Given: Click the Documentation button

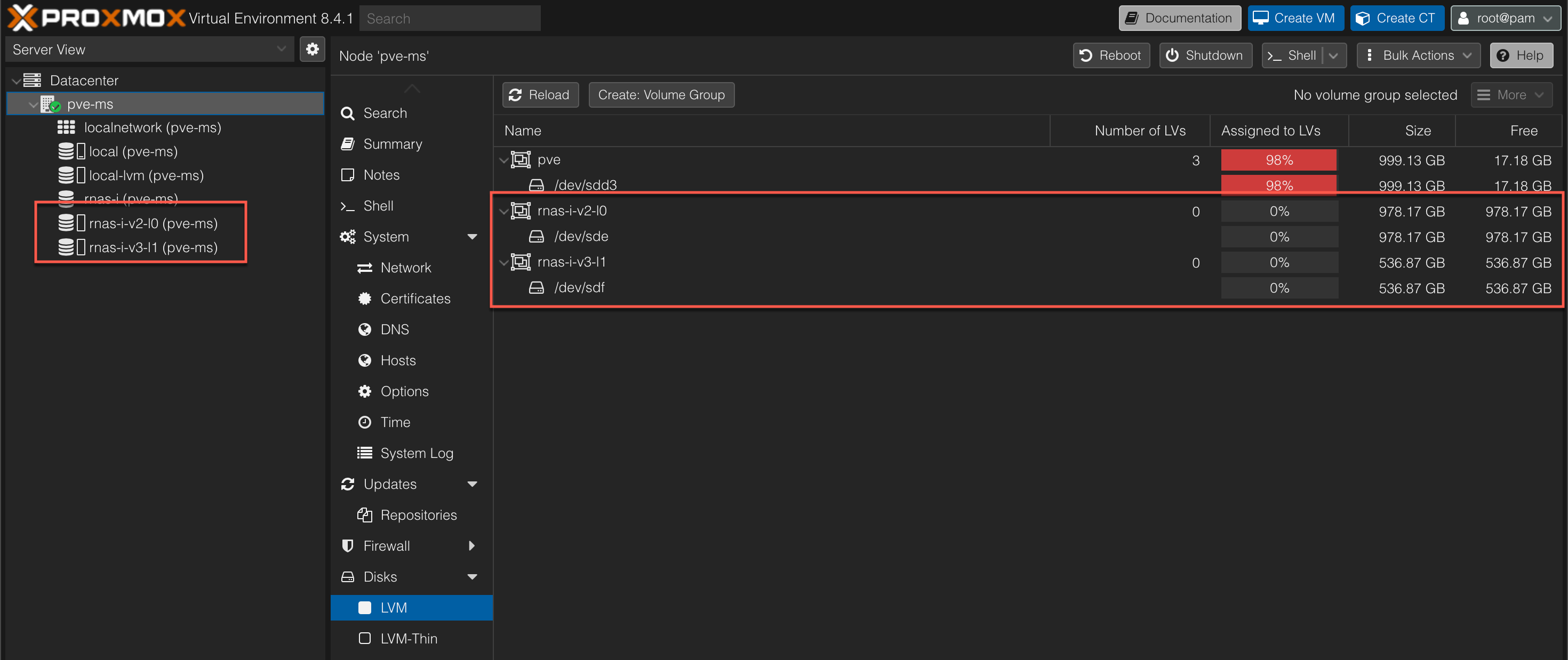Looking at the screenshot, I should coord(1179,18).
